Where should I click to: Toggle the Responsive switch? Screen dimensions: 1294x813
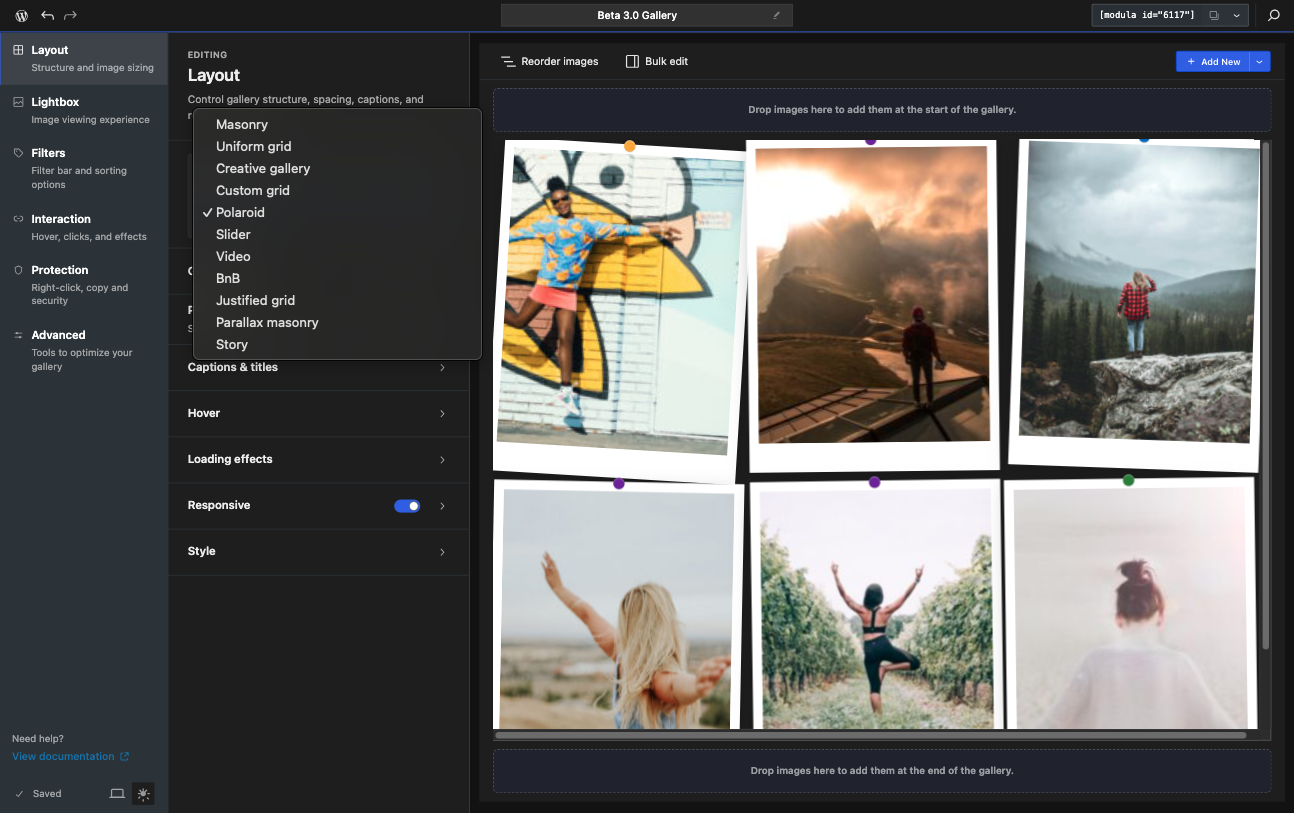click(407, 506)
